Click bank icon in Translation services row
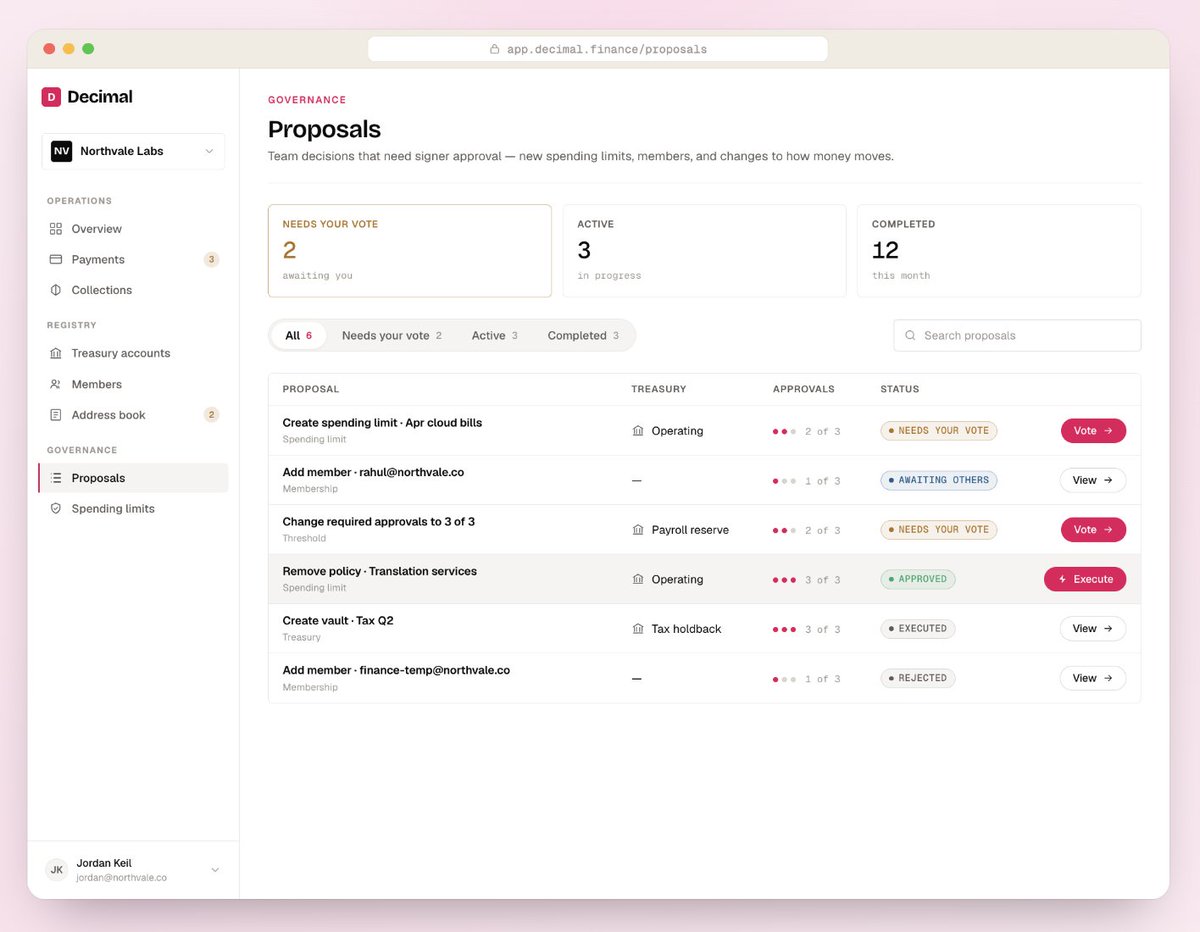 (638, 579)
